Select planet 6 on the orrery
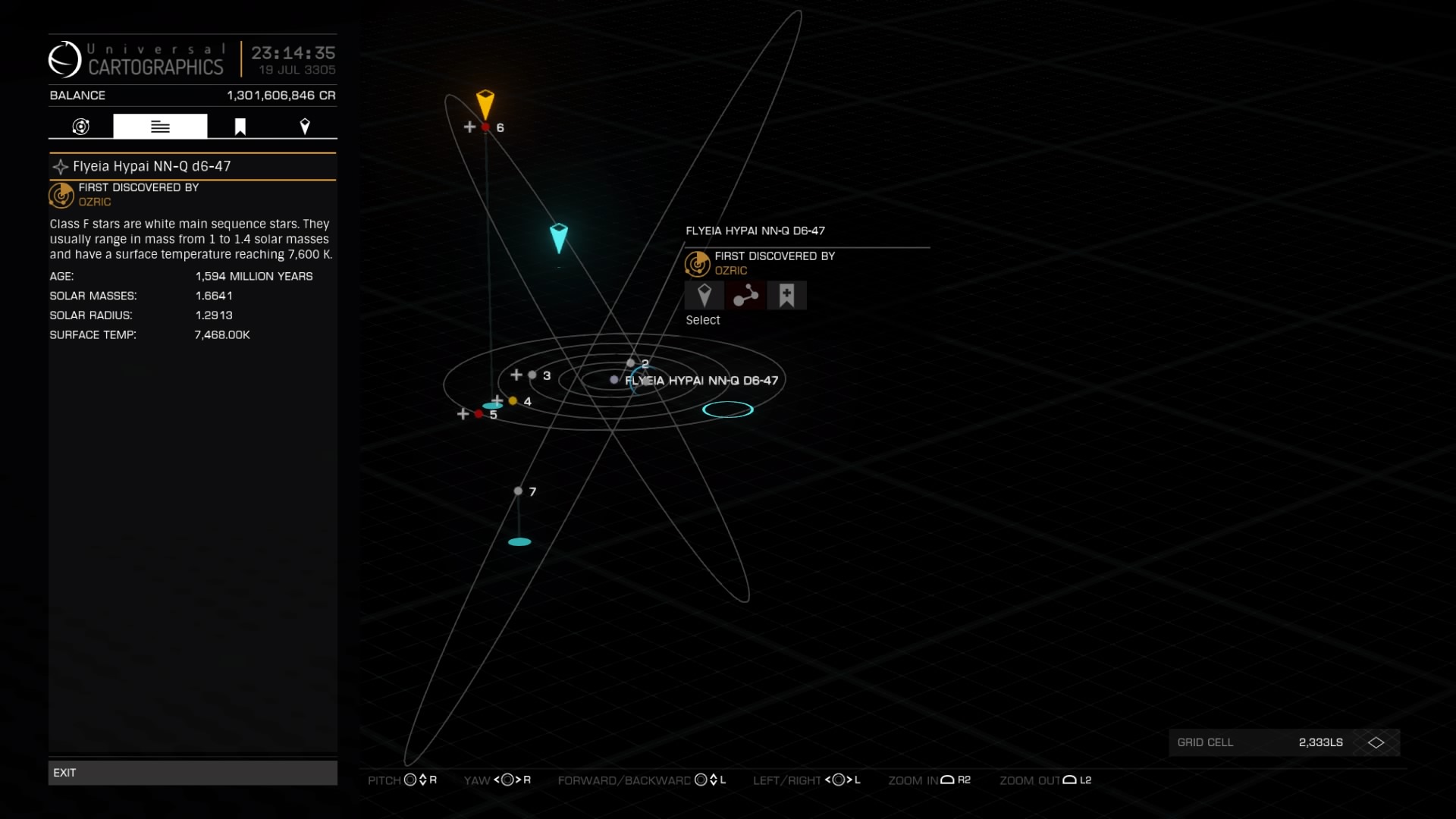Screen dimensions: 1456x819 [486, 127]
